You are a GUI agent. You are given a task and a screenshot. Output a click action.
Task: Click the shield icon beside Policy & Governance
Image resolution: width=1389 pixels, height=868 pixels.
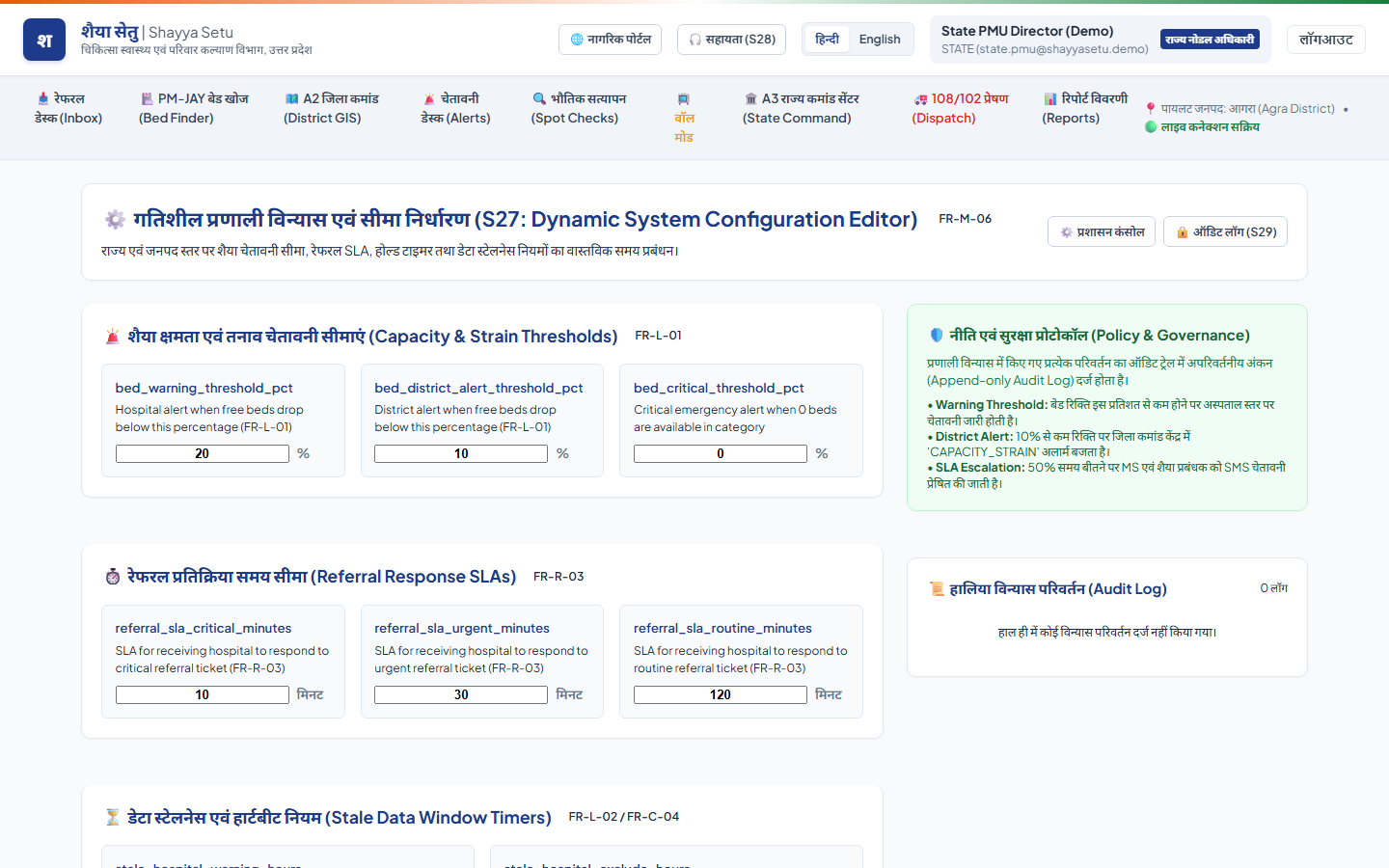[936, 336]
